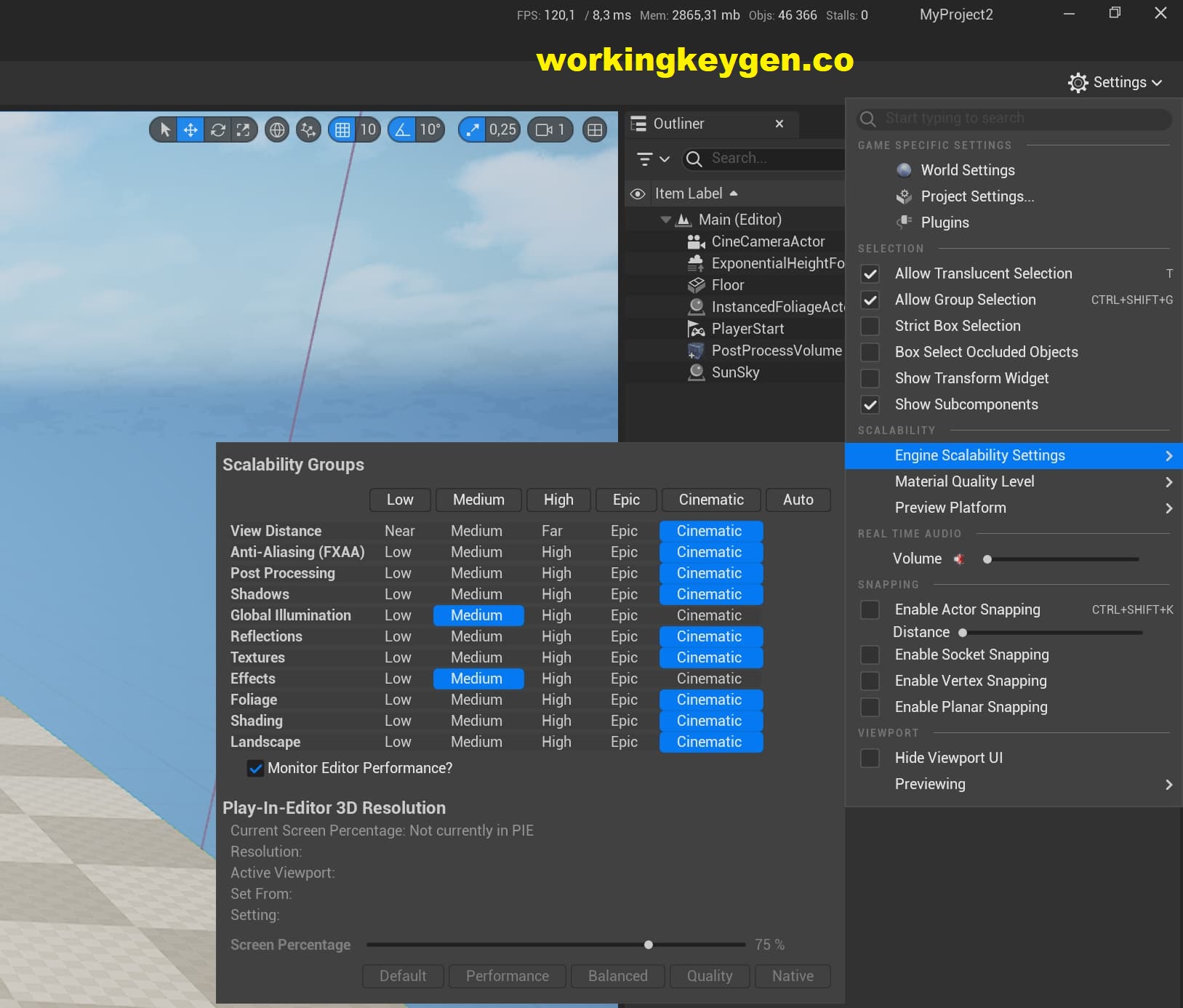
Task: Select the translate (move) tool in viewport toolbar
Action: pos(191,130)
